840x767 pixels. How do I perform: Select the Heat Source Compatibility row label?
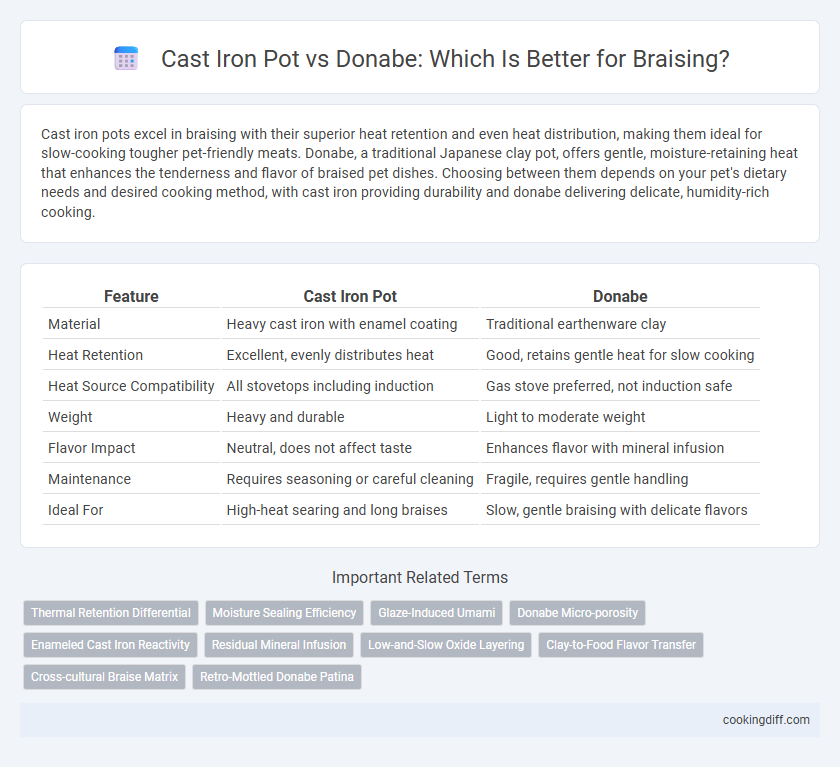click(x=131, y=386)
